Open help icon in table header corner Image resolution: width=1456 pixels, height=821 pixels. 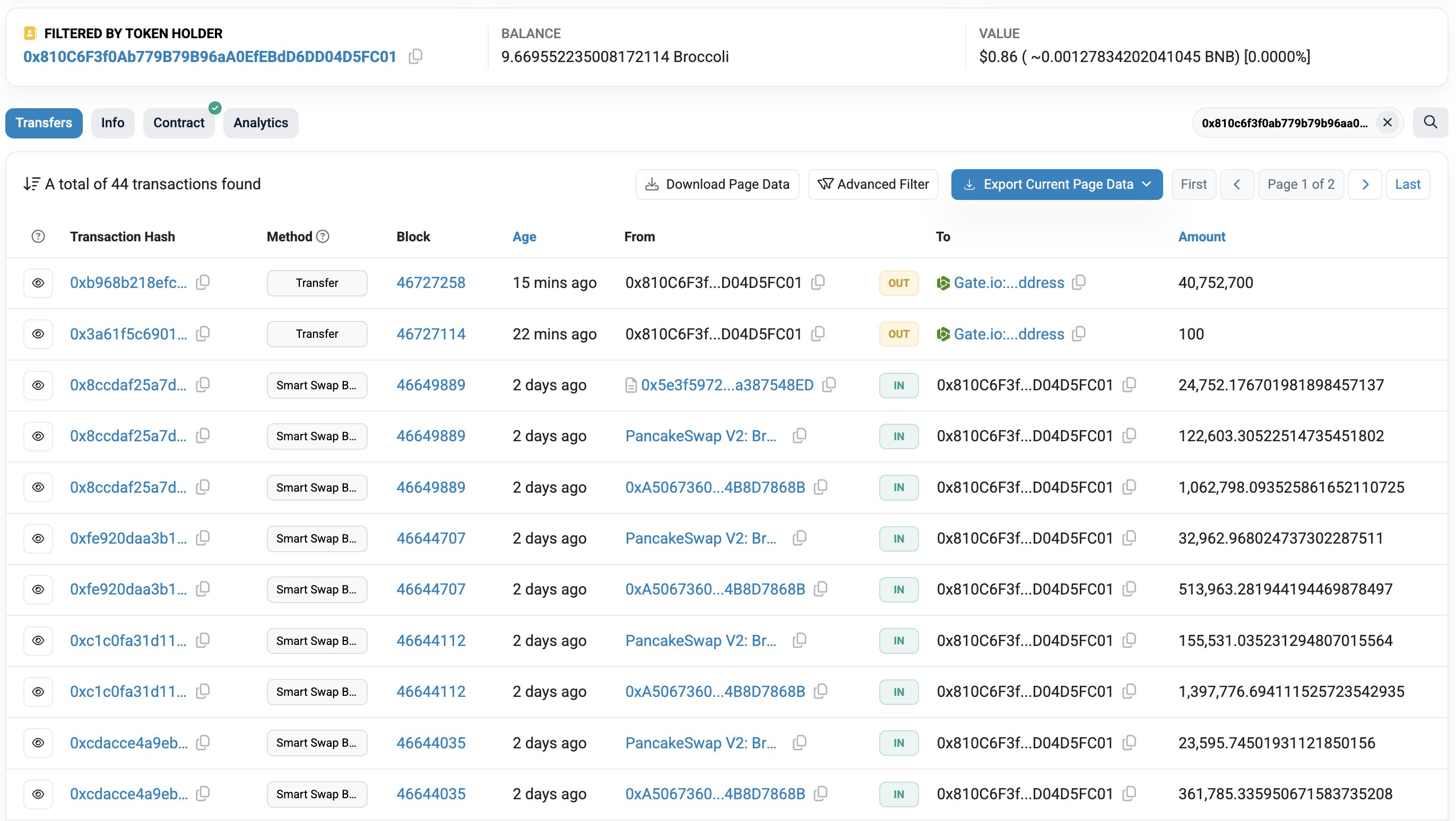pyautogui.click(x=38, y=236)
